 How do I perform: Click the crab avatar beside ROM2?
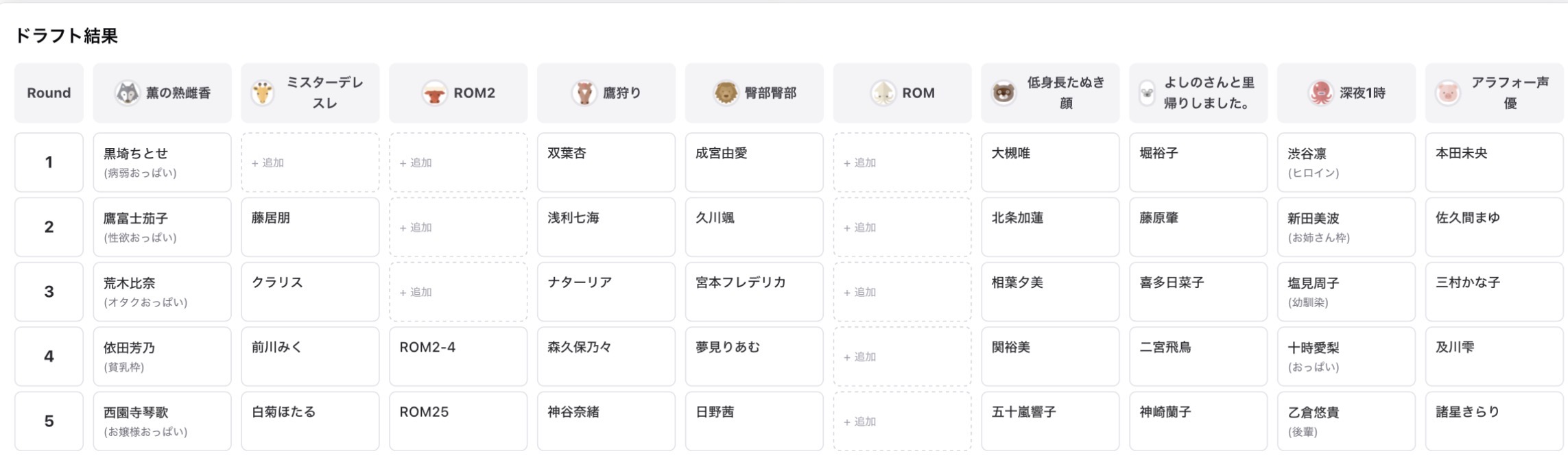[x=434, y=93]
